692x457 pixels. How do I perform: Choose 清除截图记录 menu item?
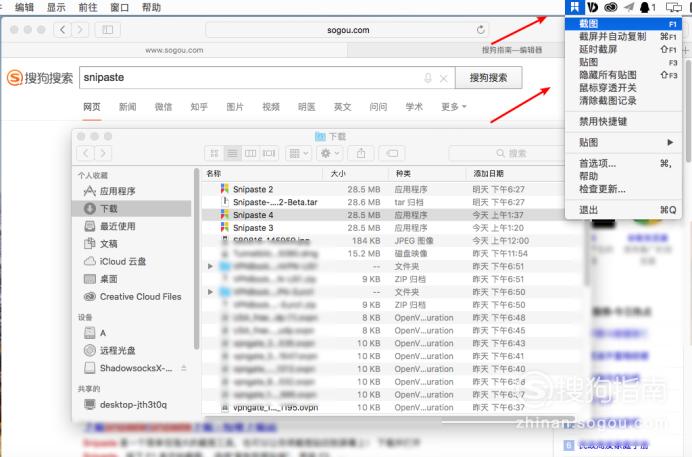tap(623, 101)
